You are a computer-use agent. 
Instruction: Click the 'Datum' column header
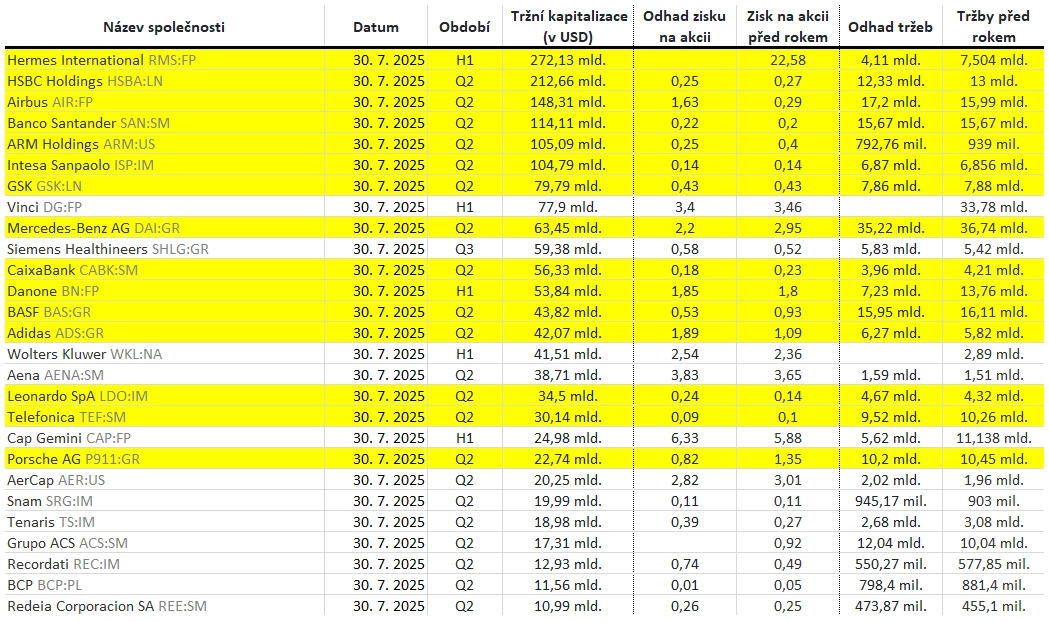pyautogui.click(x=376, y=27)
